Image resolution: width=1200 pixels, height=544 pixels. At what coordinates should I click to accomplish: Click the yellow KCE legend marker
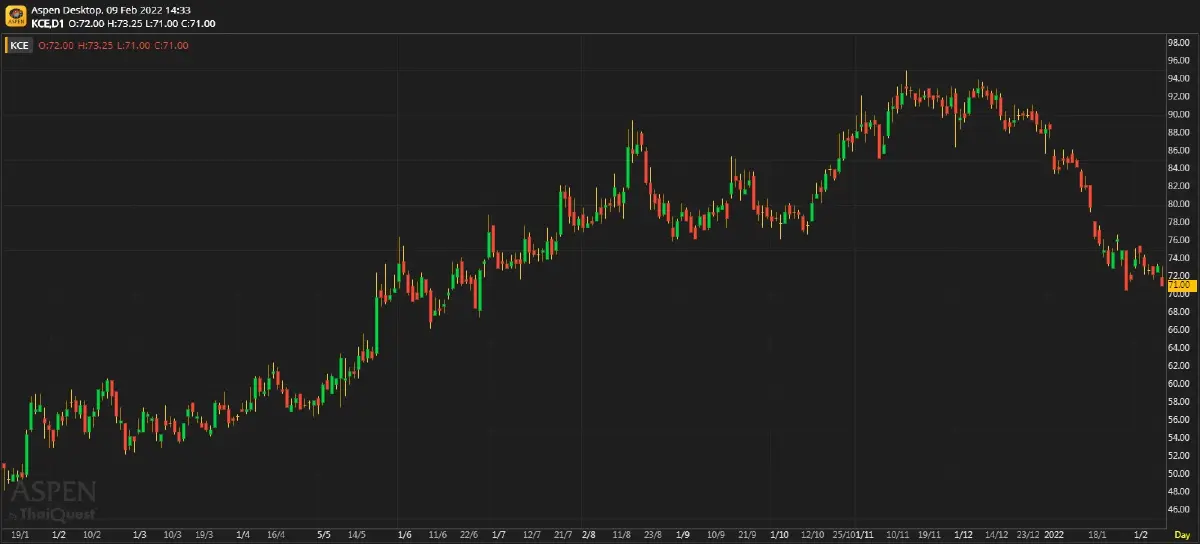click(6, 45)
